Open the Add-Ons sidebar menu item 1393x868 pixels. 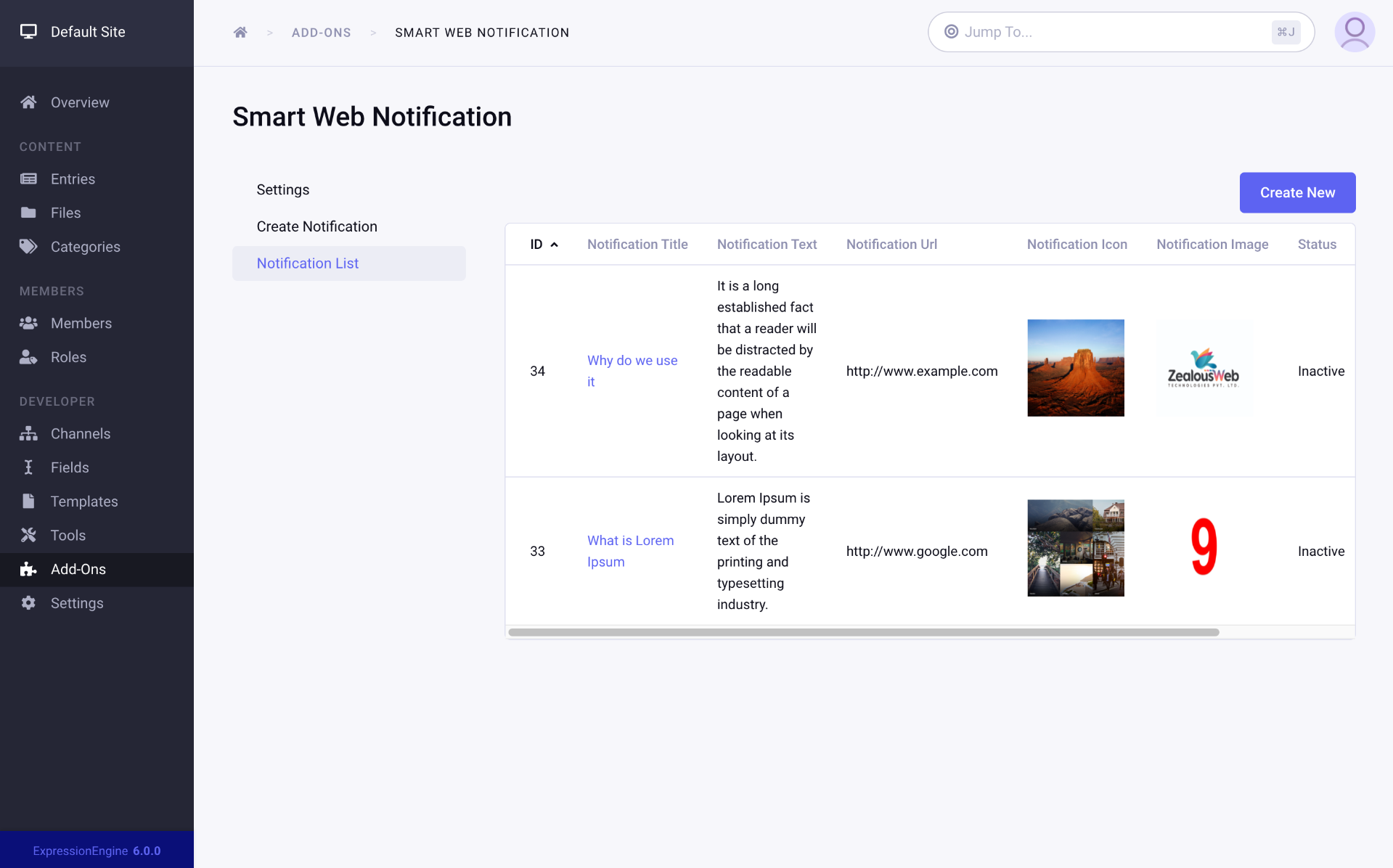pos(78,569)
